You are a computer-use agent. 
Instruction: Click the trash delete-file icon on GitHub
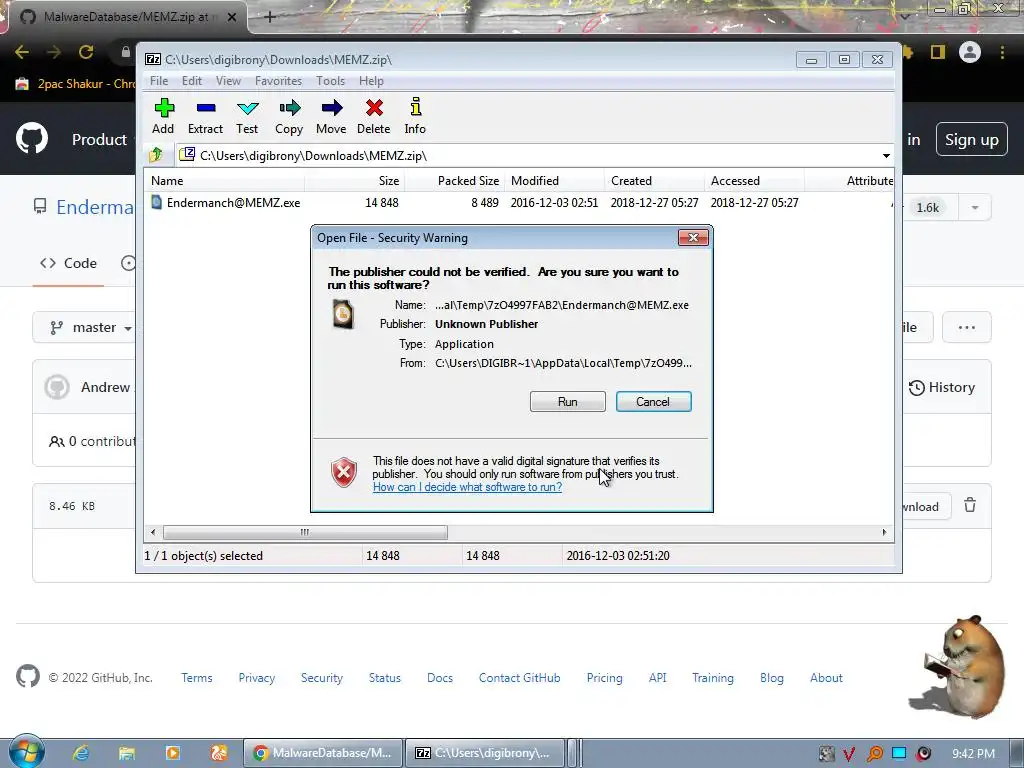970,505
